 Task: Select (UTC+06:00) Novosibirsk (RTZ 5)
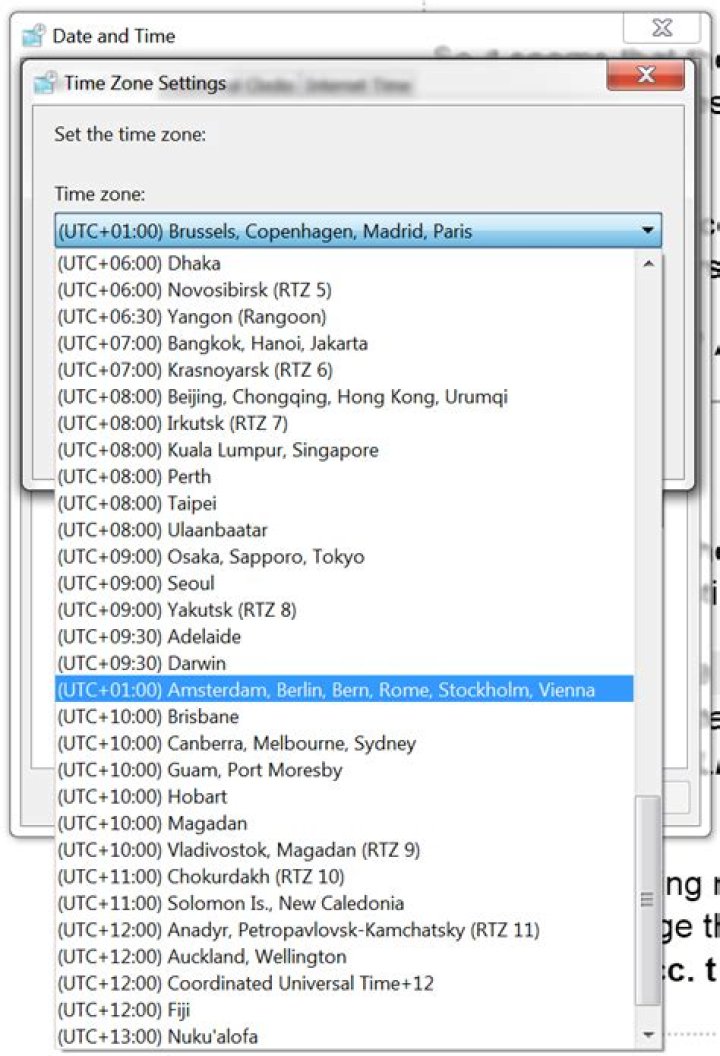pyautogui.click(x=344, y=290)
